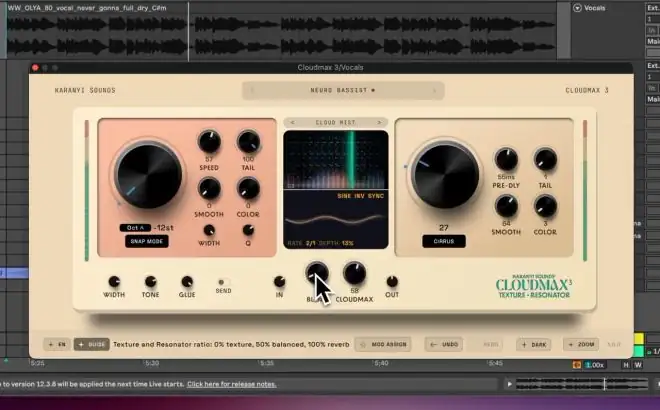Open the Oct A scale dropdown
The image size is (660, 410).
(x=135, y=228)
